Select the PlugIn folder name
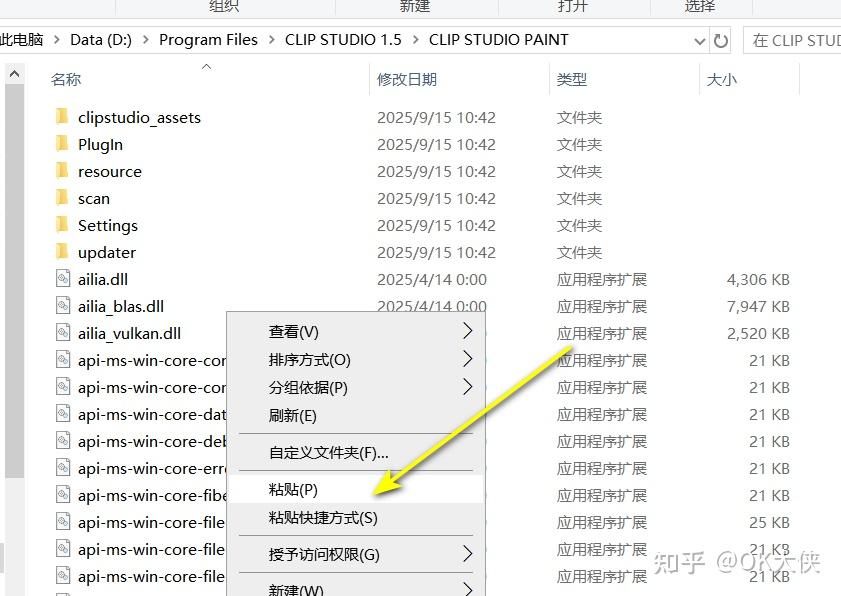The width and height of the screenshot is (841, 596). [x=100, y=145]
